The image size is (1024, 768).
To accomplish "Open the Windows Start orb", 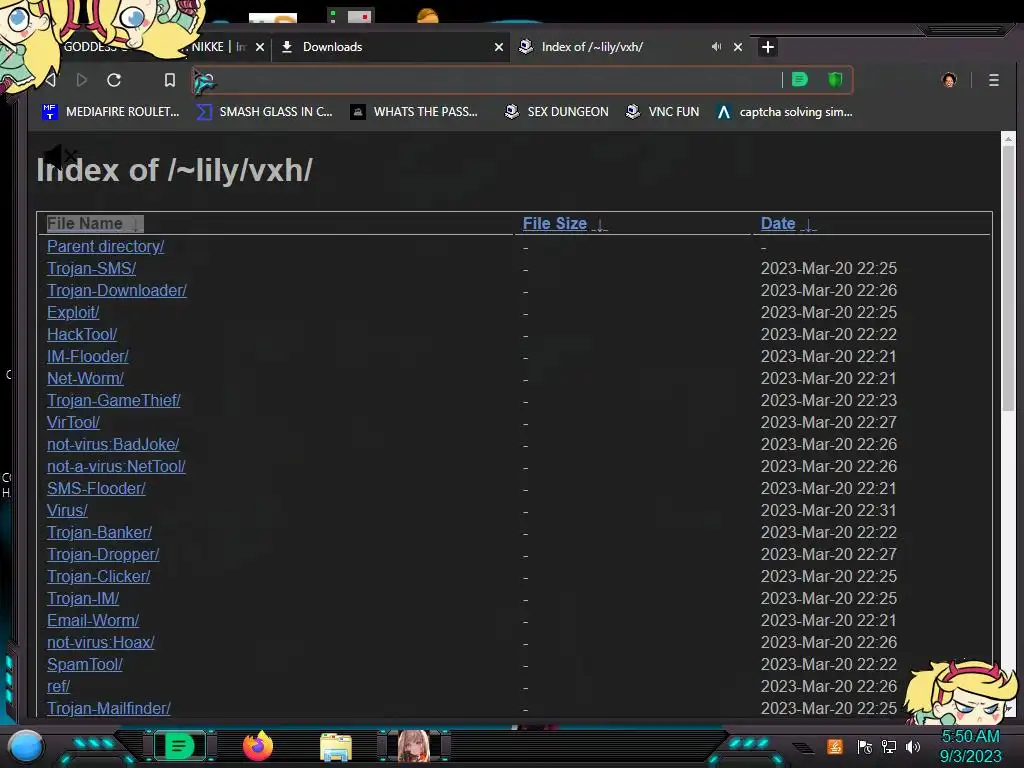I will 26,746.
